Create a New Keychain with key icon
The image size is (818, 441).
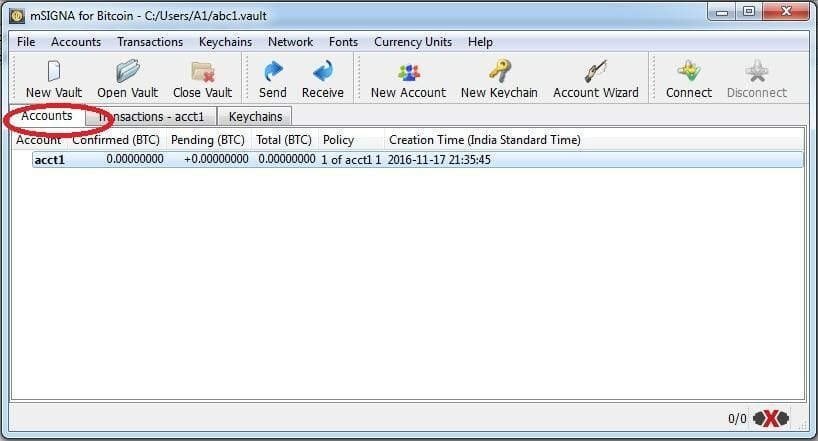(x=499, y=71)
